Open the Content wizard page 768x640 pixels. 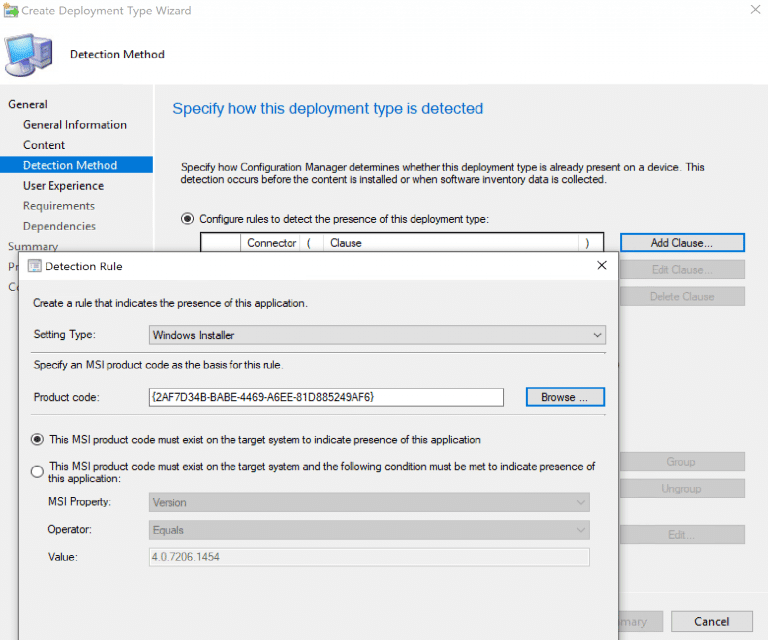pos(44,145)
